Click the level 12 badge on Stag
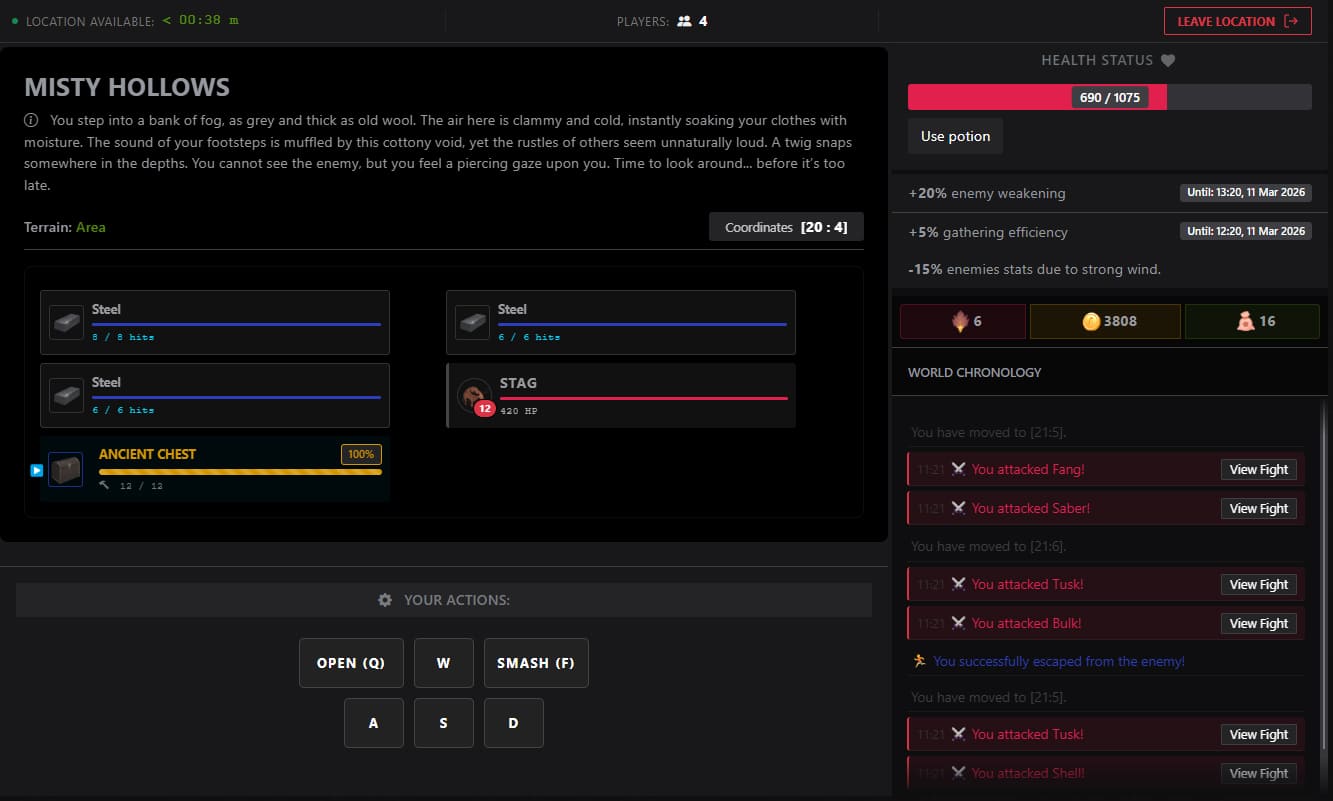 [484, 408]
